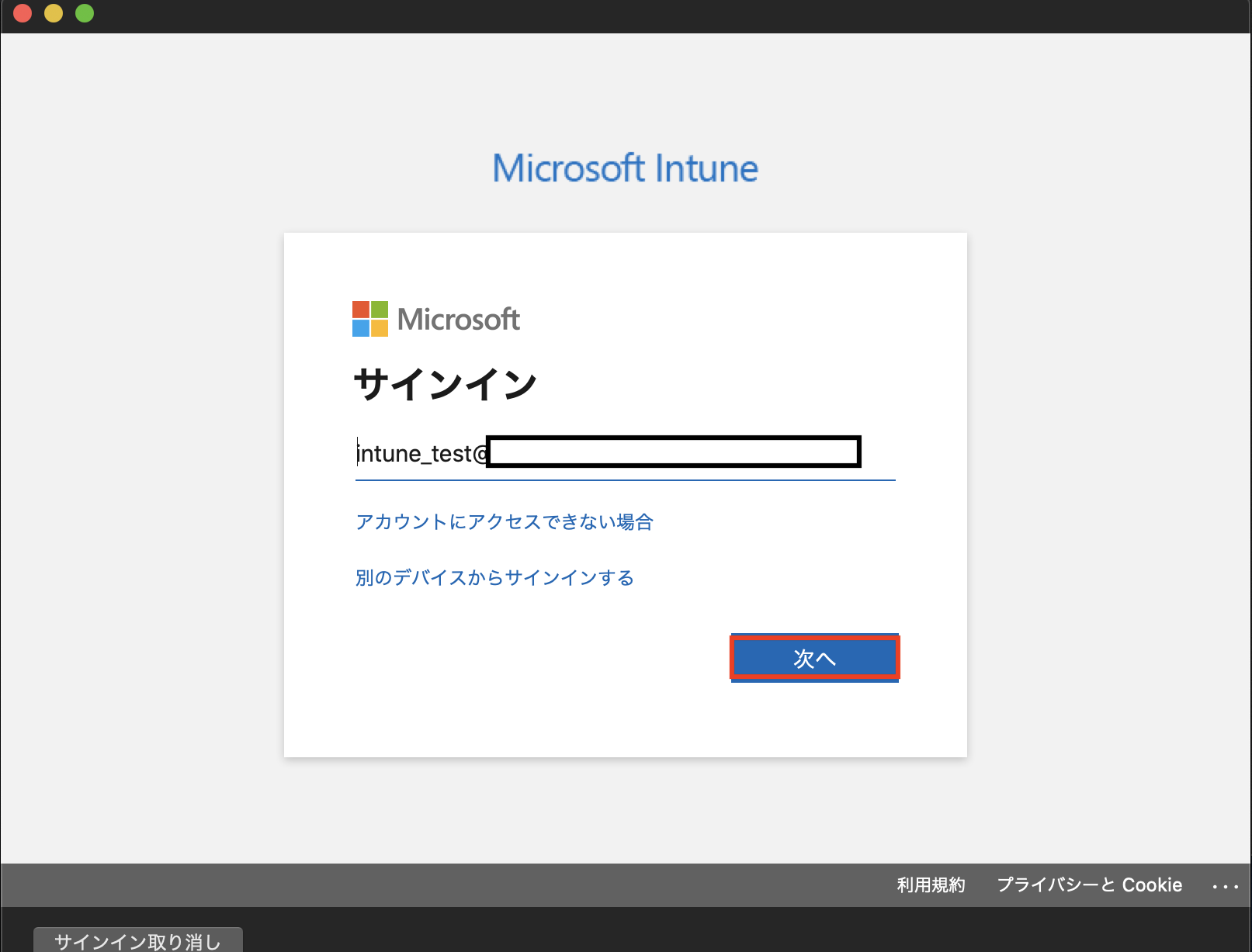This screenshot has width=1252, height=952.
Task: Click サインイン取り消し button
Action: (x=138, y=940)
